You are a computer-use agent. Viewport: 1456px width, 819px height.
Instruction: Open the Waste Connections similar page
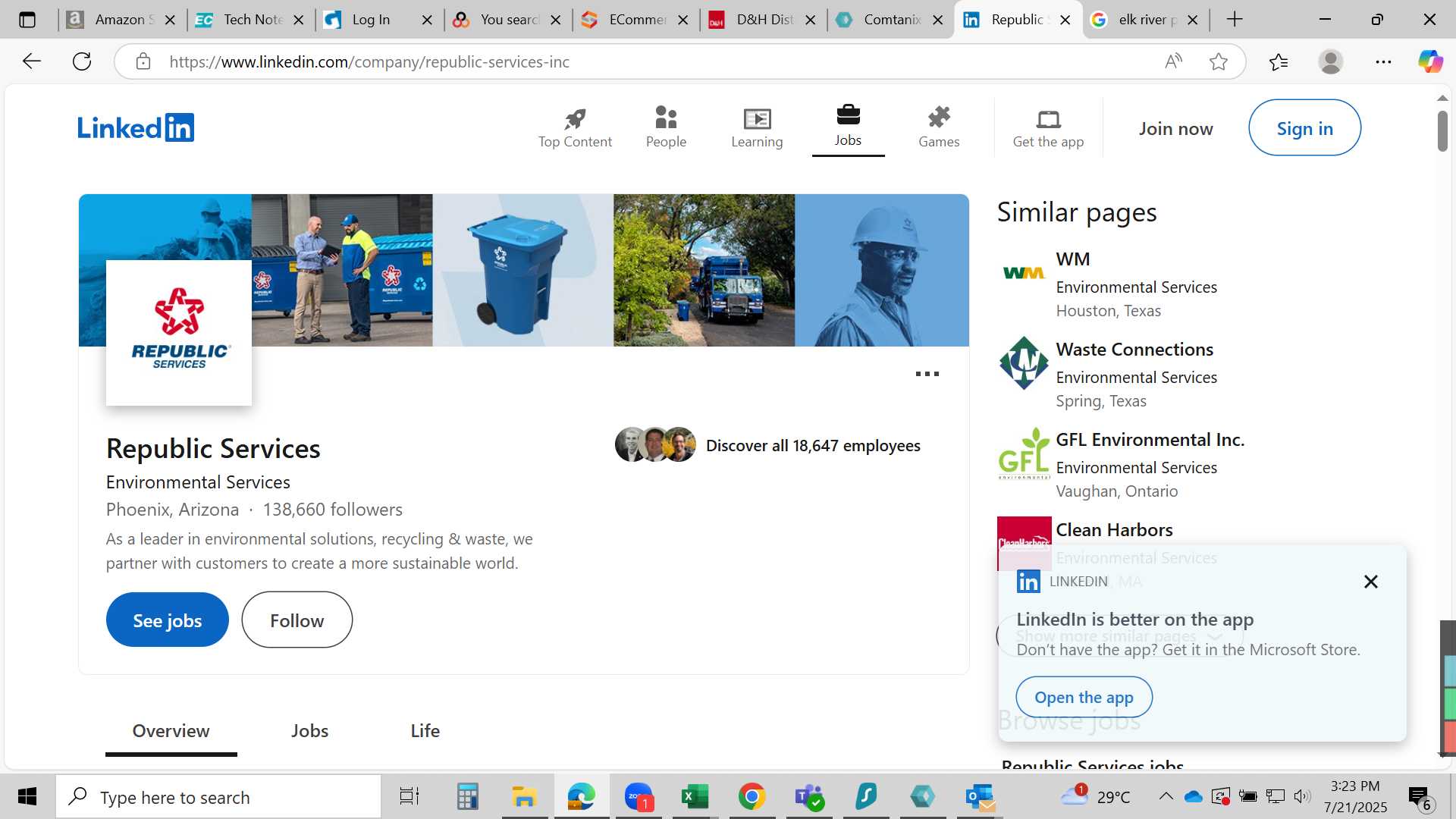(x=1134, y=350)
